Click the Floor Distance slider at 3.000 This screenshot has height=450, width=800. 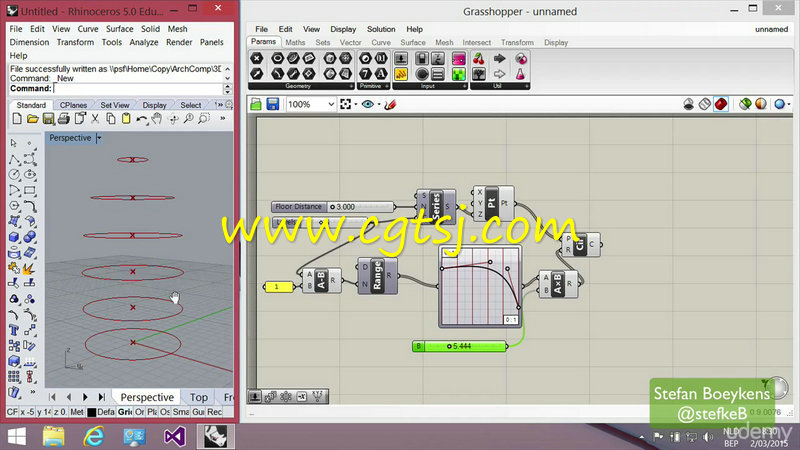tap(333, 207)
